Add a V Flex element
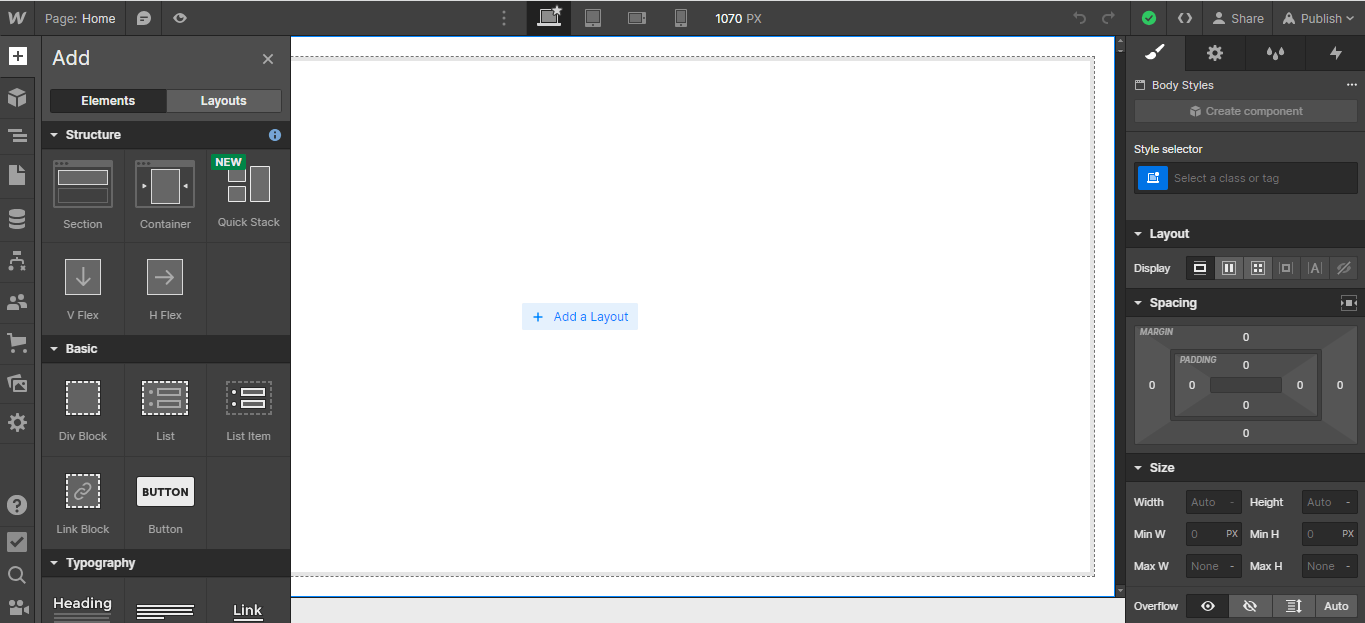1365x623 pixels. pos(83,288)
